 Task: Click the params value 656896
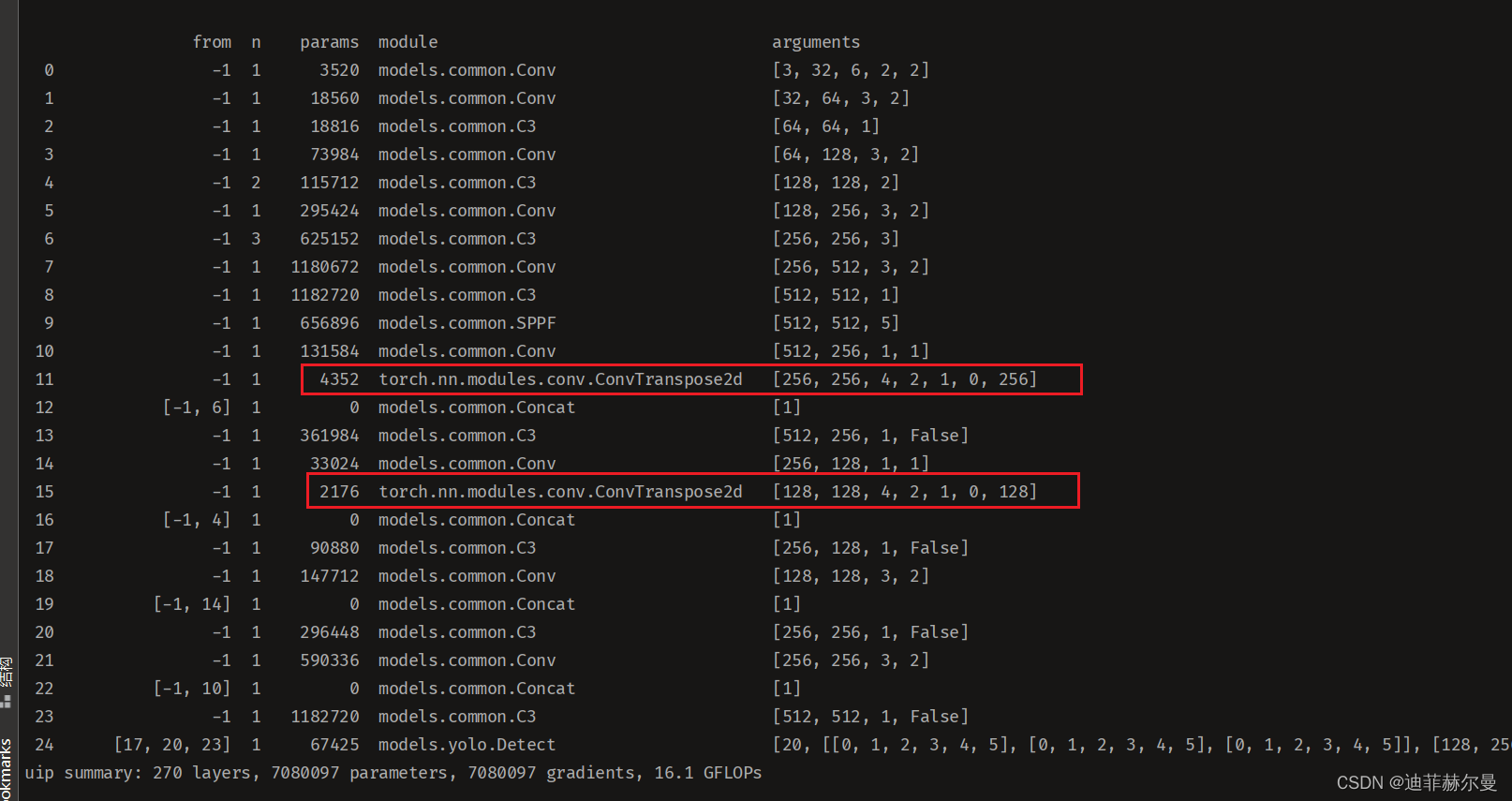[x=329, y=323]
